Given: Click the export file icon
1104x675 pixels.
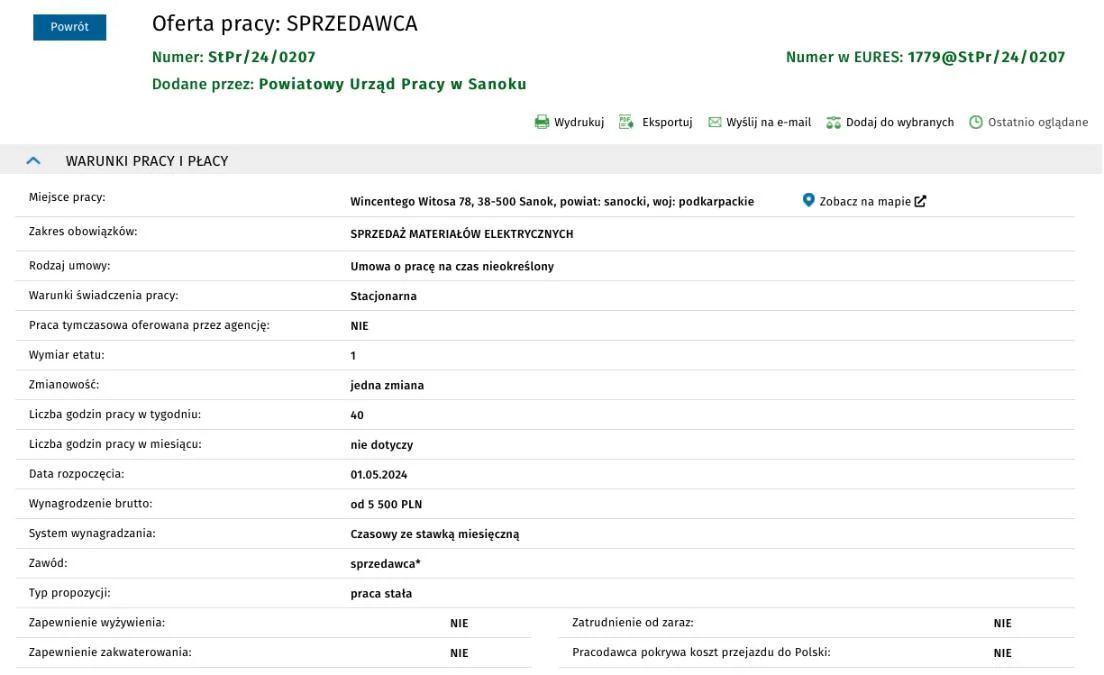Looking at the screenshot, I should point(626,122).
